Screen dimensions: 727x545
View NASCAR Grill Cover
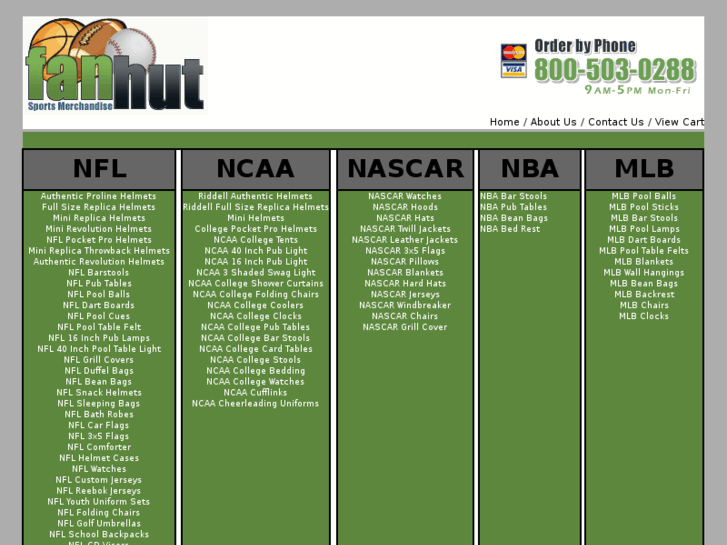click(405, 327)
